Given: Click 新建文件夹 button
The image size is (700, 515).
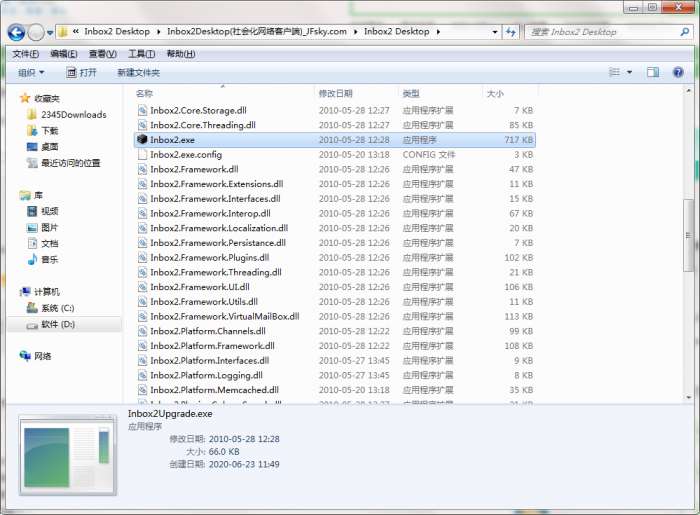Looking at the screenshot, I should (138, 72).
